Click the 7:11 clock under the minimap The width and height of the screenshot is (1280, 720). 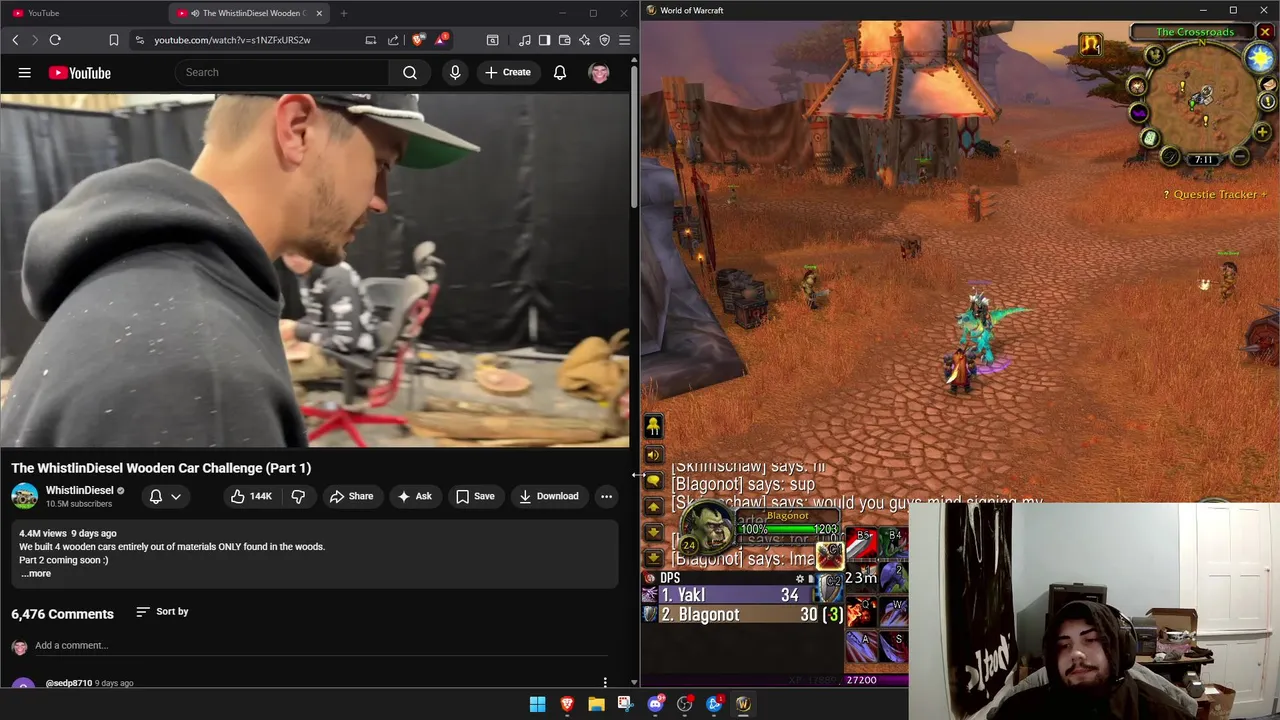click(x=1203, y=159)
